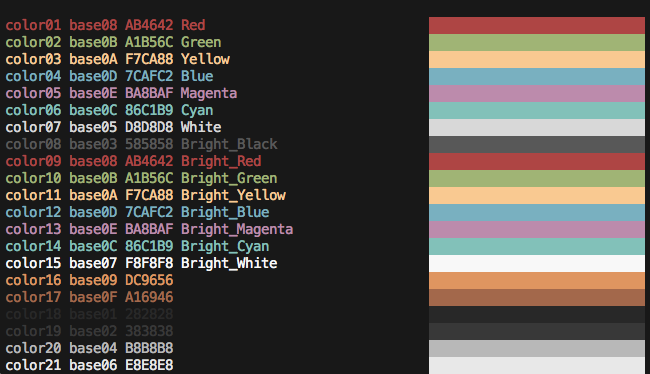Screen dimensions: 650x374
Task: Select the hex value 'B8B8B8'
Action: pos(149,348)
